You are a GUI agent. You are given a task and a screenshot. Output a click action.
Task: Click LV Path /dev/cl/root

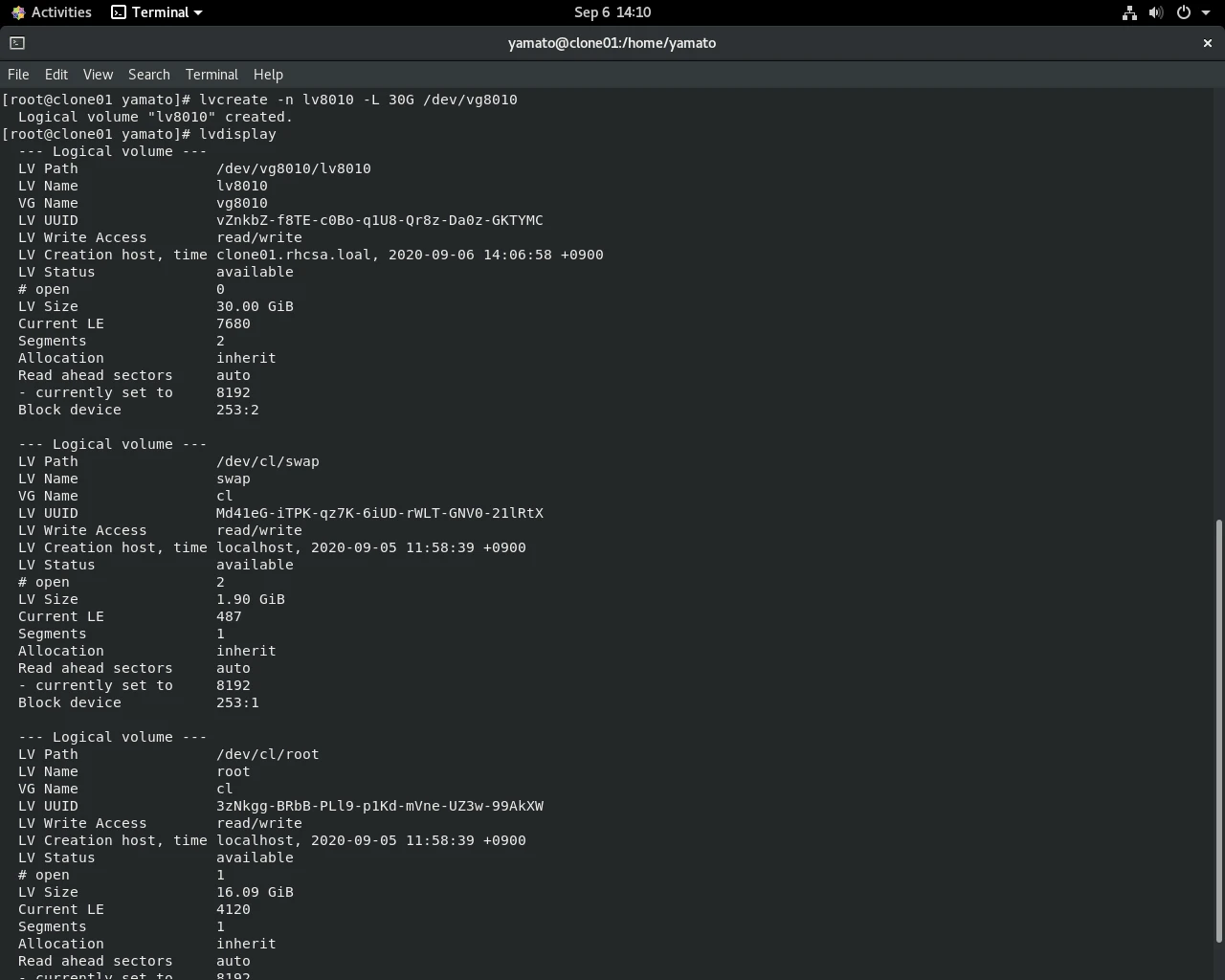pyautogui.click(x=268, y=754)
